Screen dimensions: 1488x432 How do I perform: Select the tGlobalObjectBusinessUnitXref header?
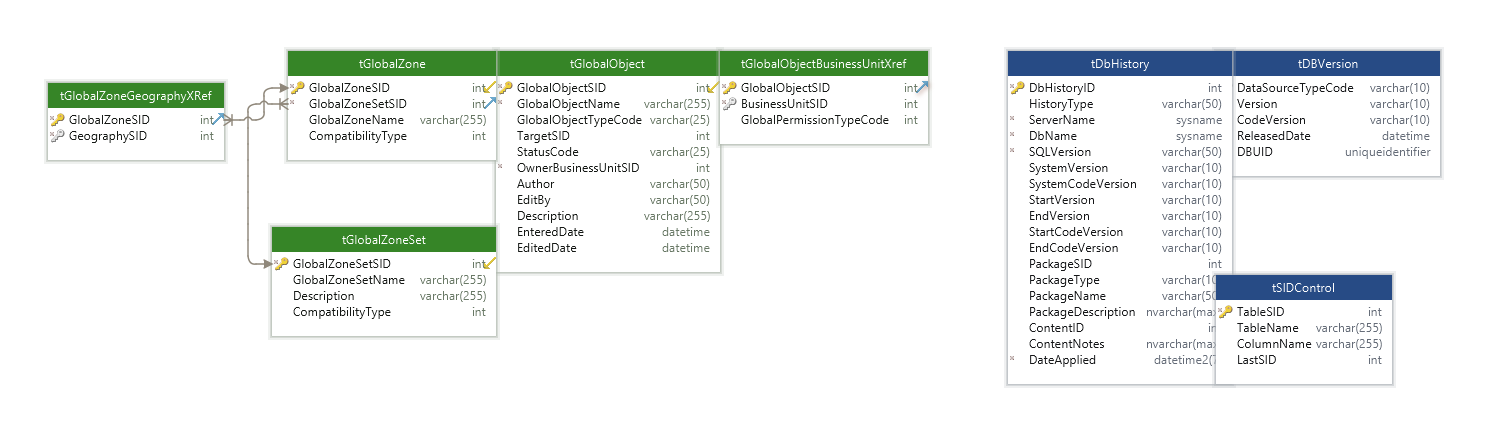(823, 63)
